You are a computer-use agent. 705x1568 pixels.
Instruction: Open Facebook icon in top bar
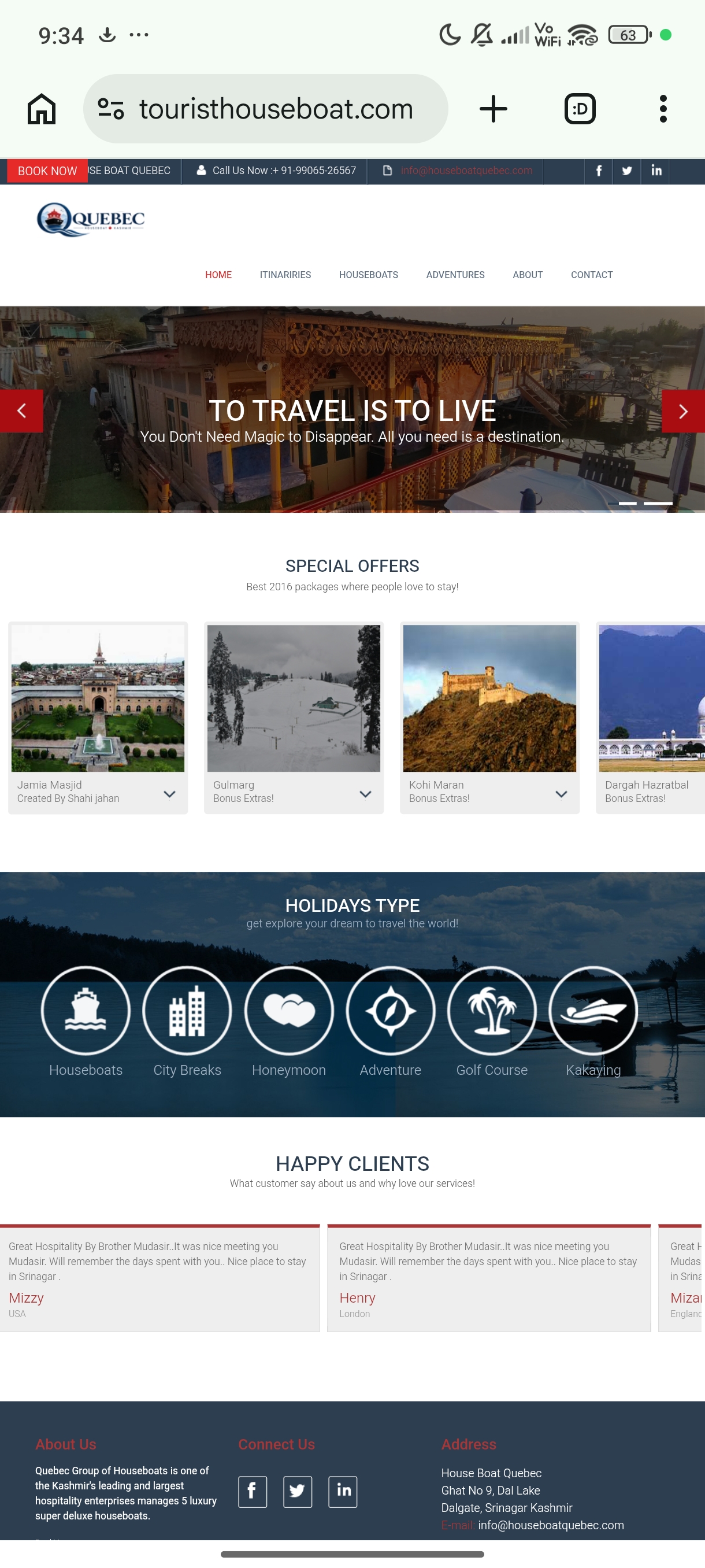(599, 171)
